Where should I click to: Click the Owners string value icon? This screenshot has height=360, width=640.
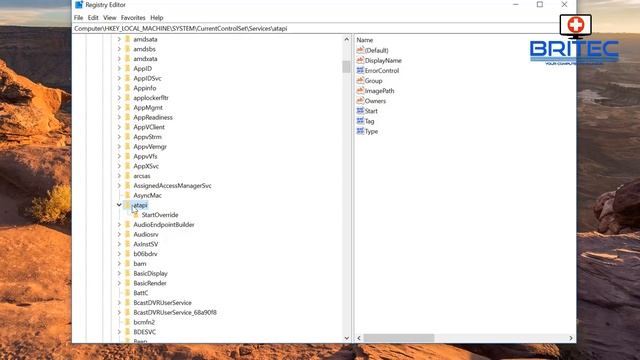[360, 100]
